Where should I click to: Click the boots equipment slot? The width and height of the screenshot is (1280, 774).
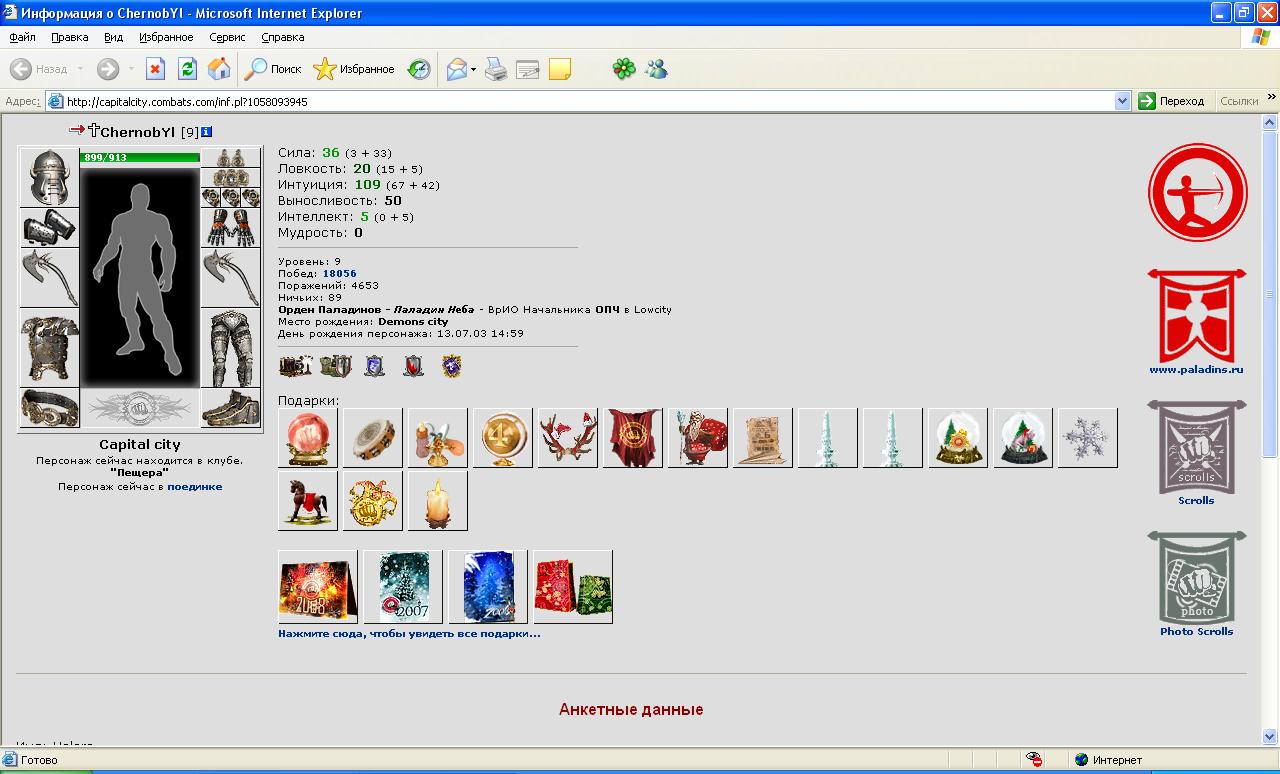pyautogui.click(x=231, y=408)
